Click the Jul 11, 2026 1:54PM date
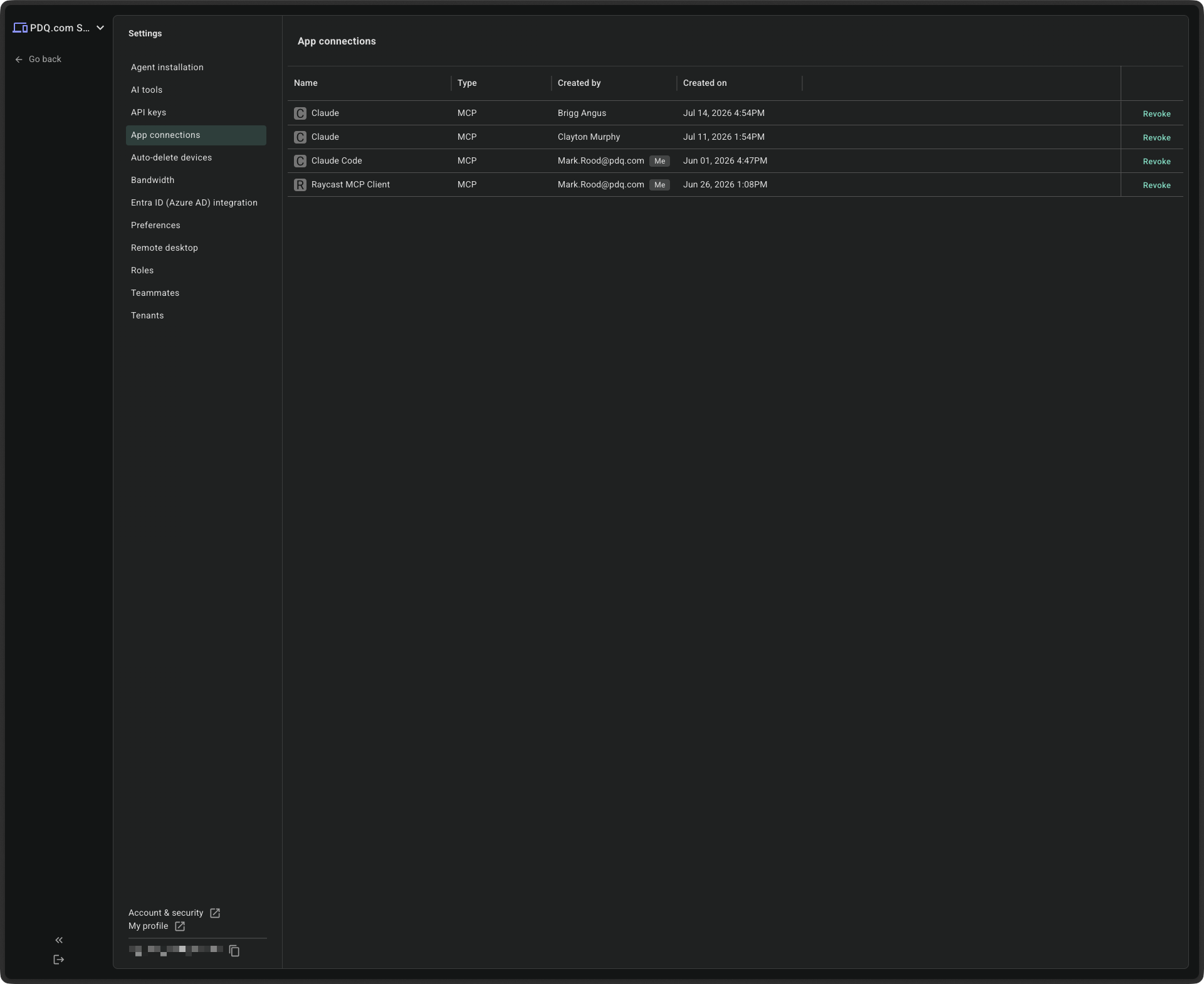 (x=724, y=137)
